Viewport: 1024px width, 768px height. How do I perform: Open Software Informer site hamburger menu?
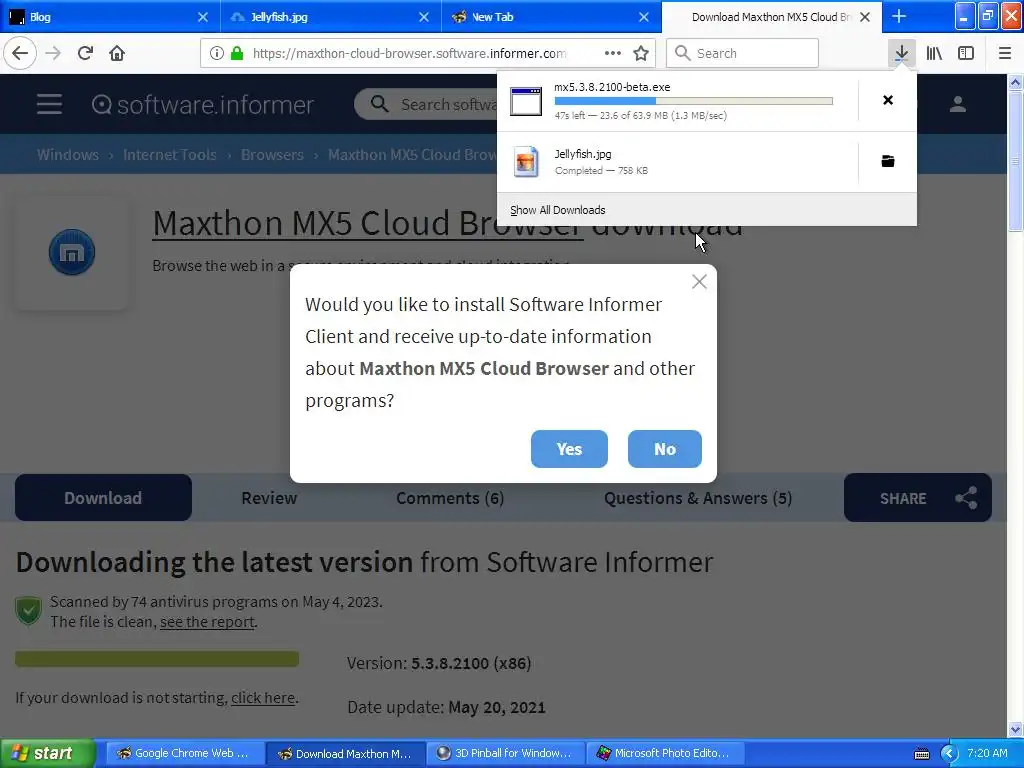coord(49,104)
